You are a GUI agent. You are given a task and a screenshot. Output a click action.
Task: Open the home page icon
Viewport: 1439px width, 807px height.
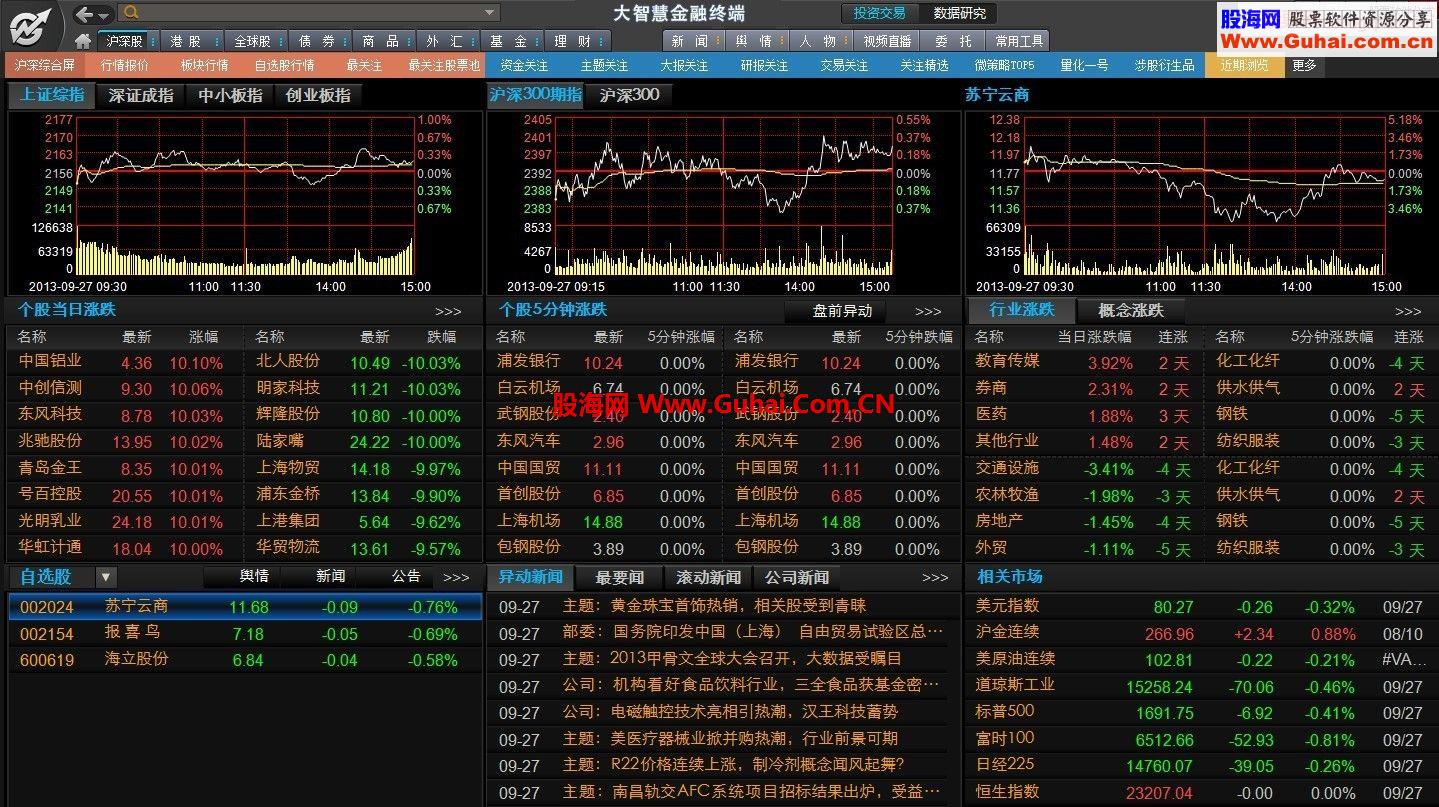(83, 41)
